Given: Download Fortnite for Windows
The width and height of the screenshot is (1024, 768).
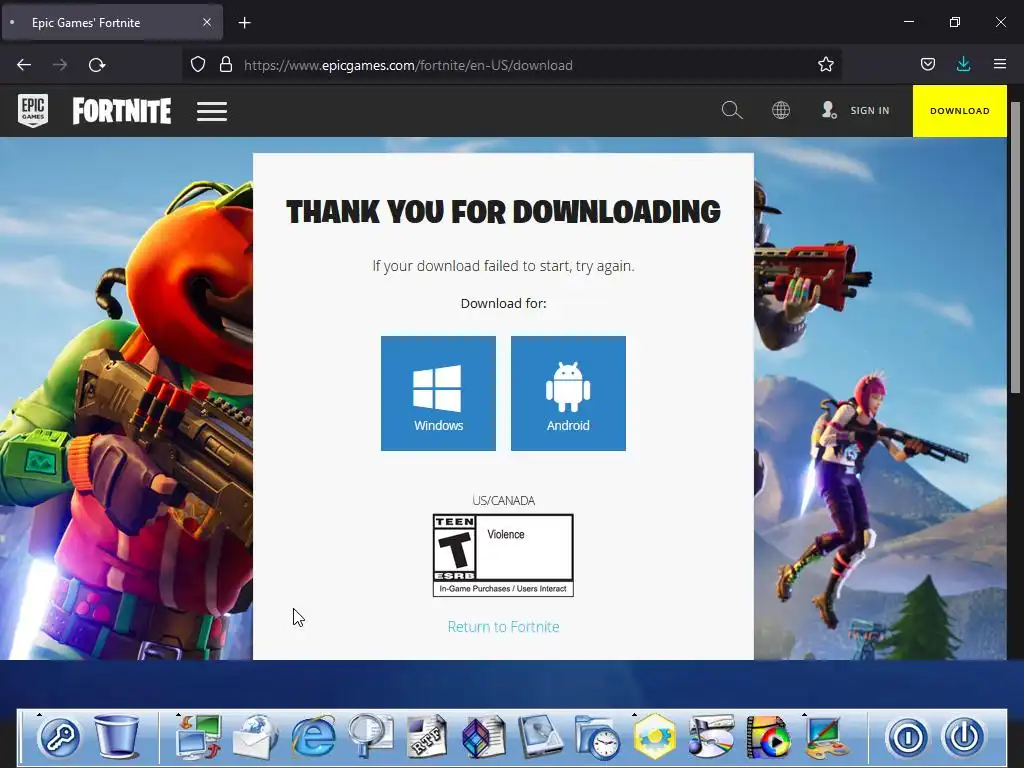Looking at the screenshot, I should tap(438, 393).
